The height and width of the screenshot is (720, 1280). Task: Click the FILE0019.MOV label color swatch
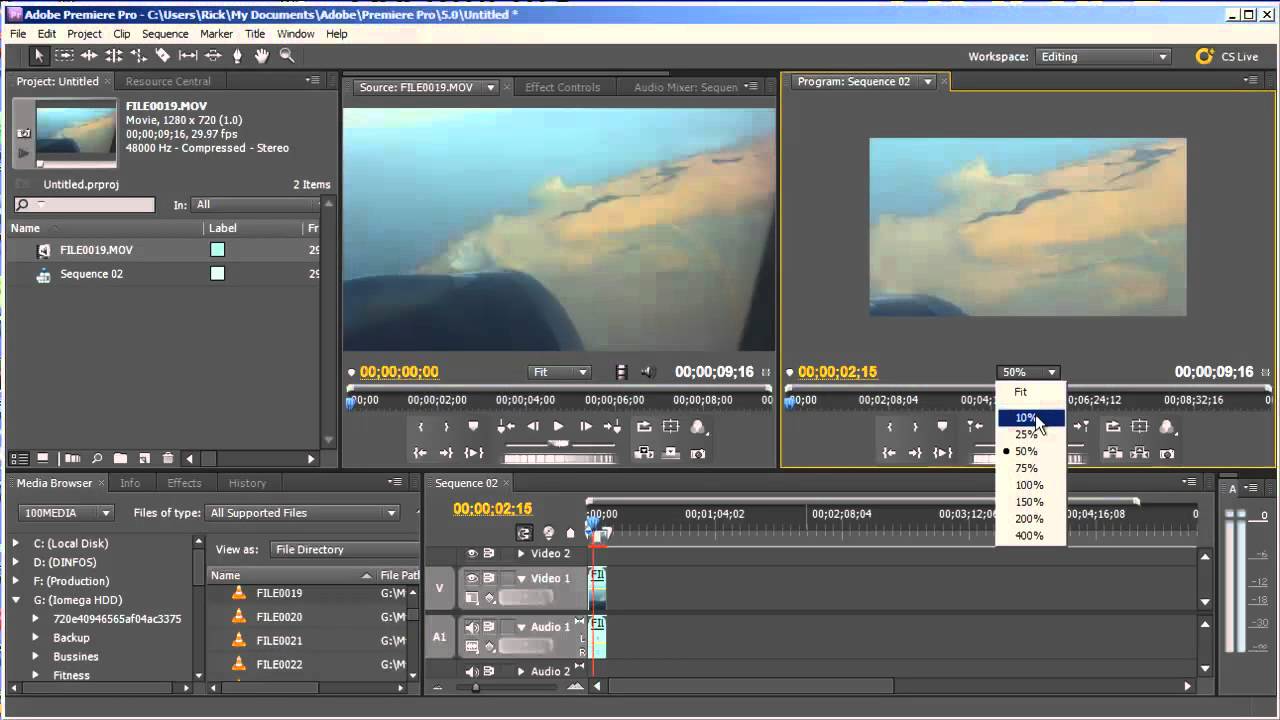click(217, 250)
